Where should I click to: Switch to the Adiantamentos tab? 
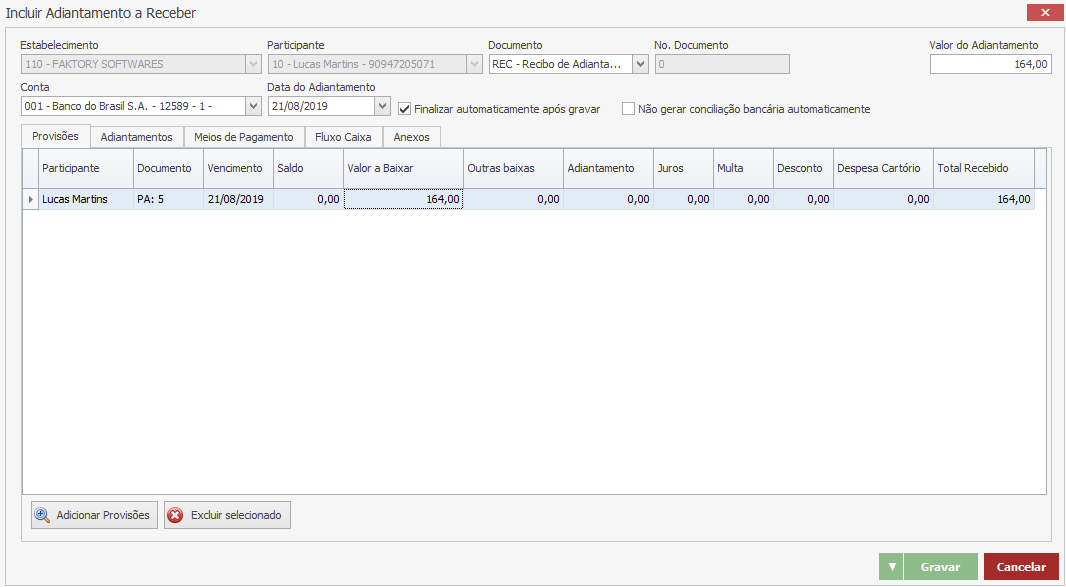coord(137,137)
